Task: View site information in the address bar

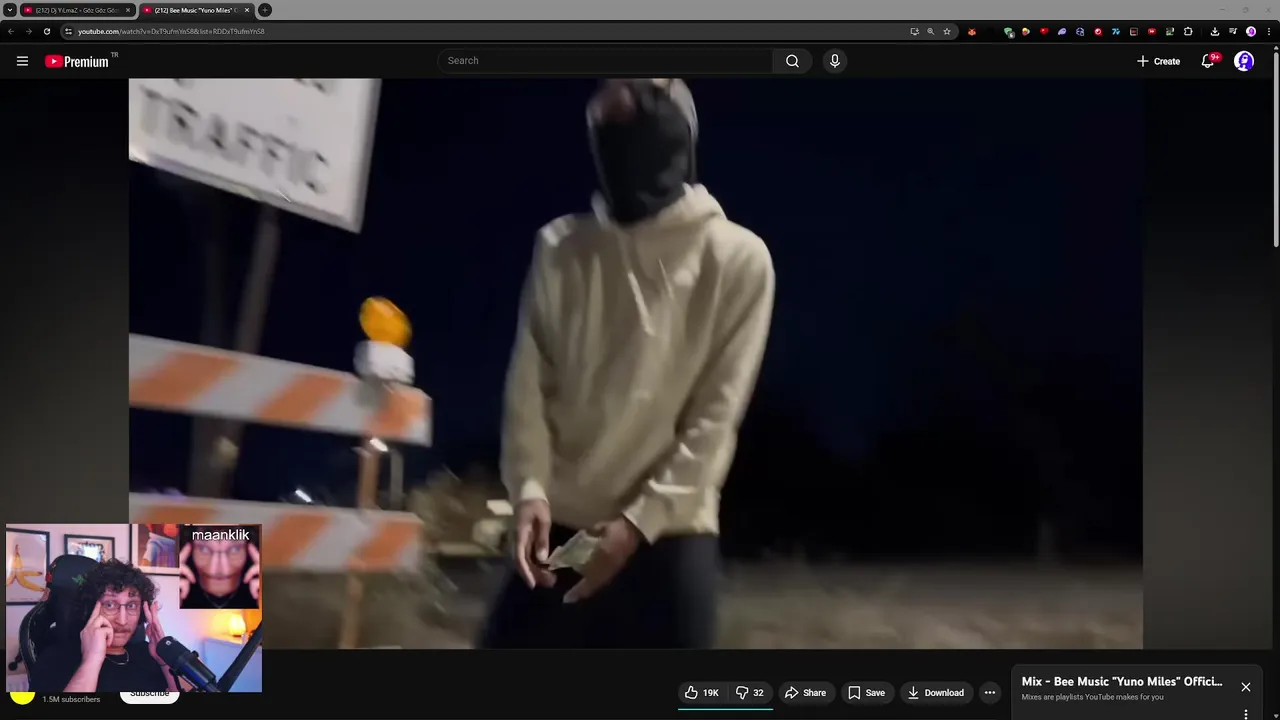Action: click(68, 31)
